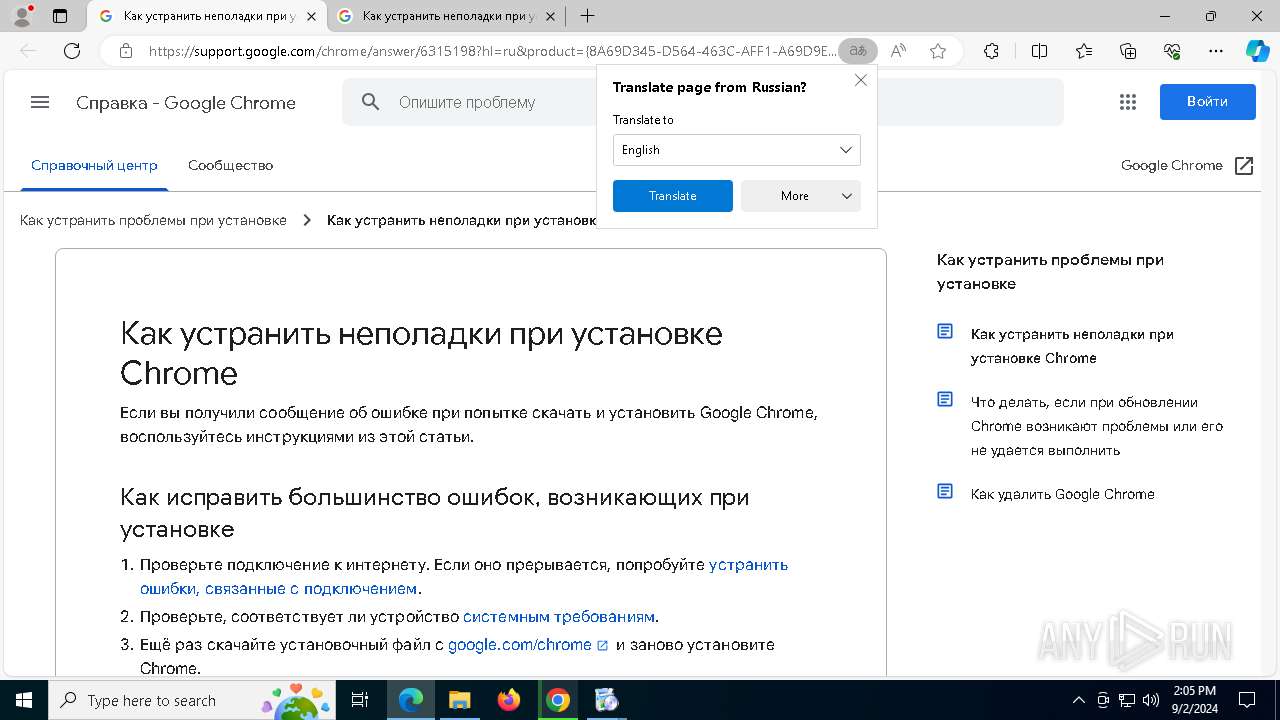Image resolution: width=1280 pixels, height=720 pixels.
Task: Open the Extensions puzzle icon
Action: point(991,51)
